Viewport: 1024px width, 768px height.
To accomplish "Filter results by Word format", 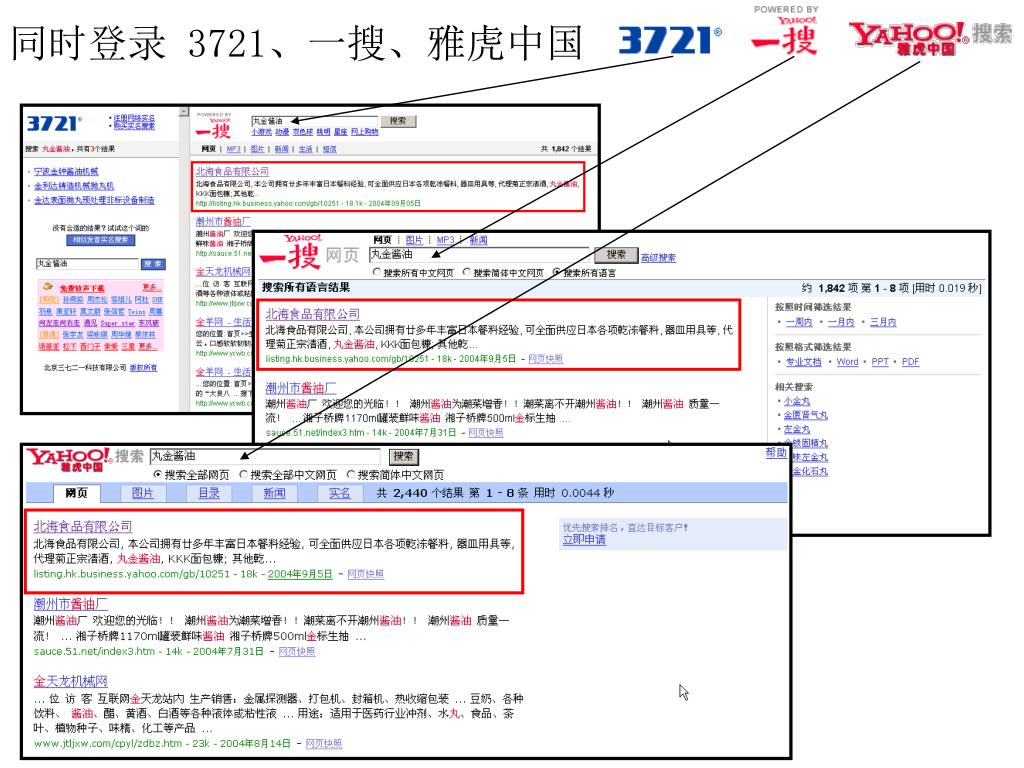I will [x=848, y=362].
